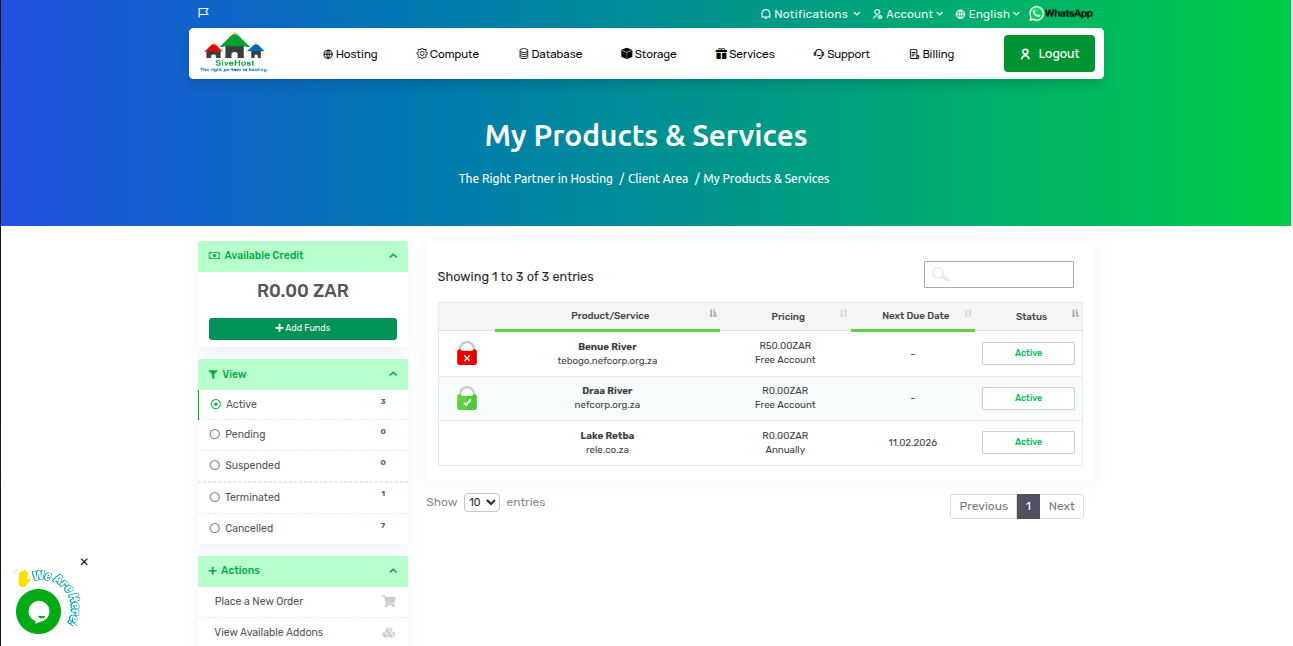Click the Next pagination button

(x=1062, y=506)
